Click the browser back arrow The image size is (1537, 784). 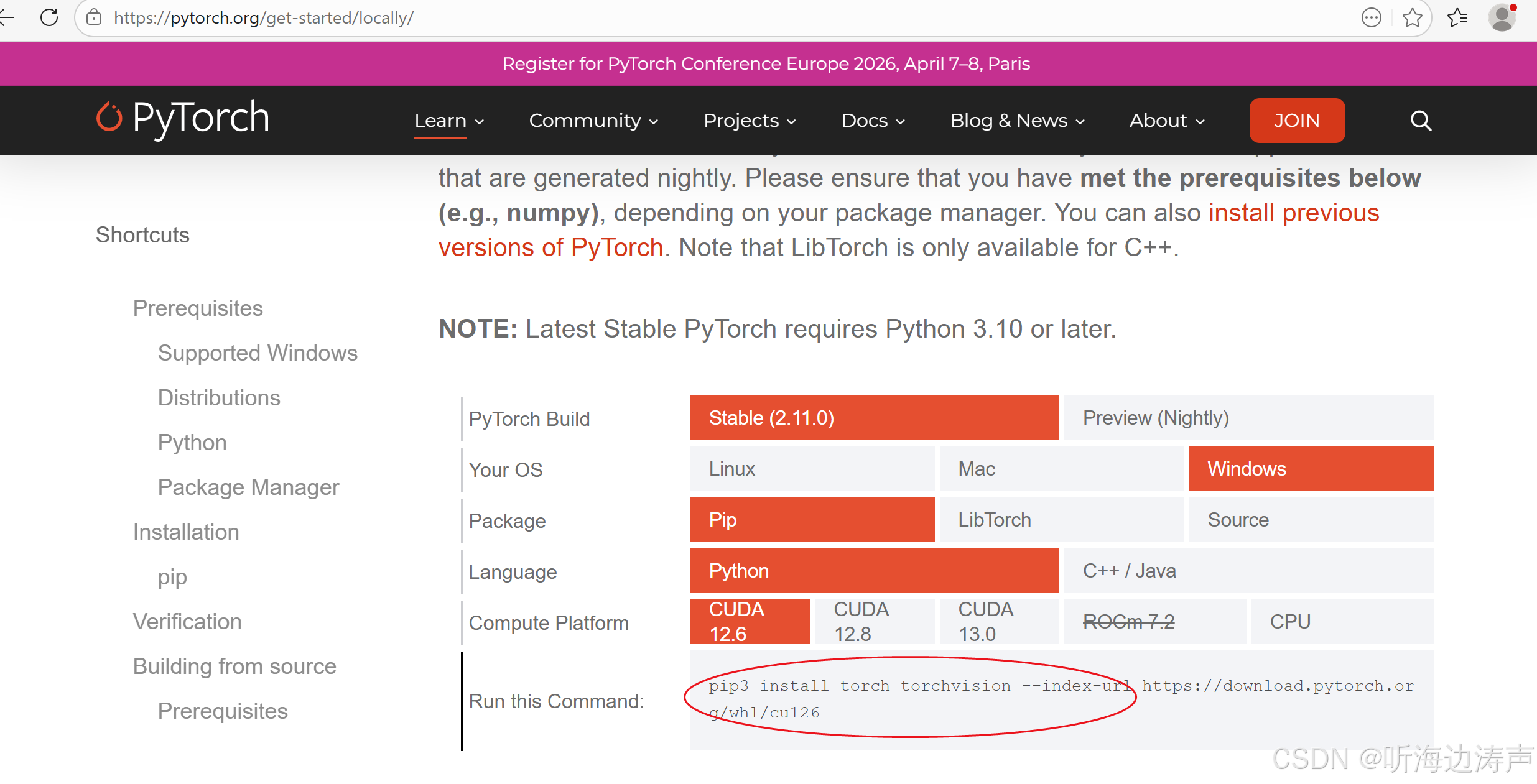click(x=6, y=17)
